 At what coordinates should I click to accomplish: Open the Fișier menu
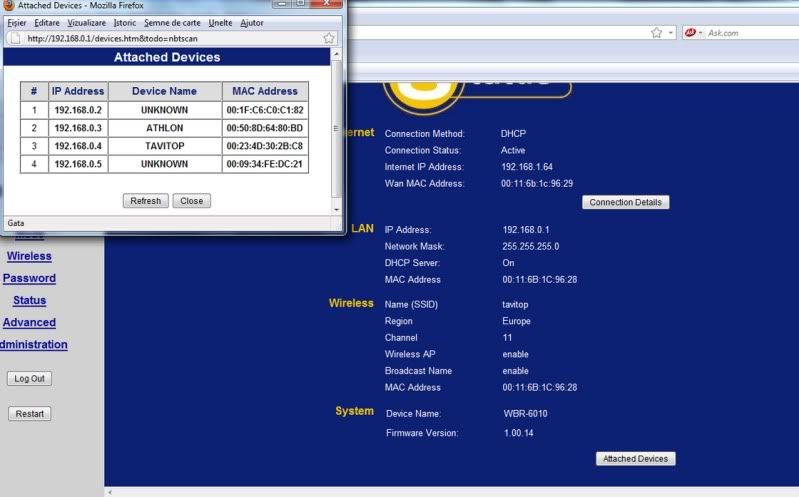16,22
